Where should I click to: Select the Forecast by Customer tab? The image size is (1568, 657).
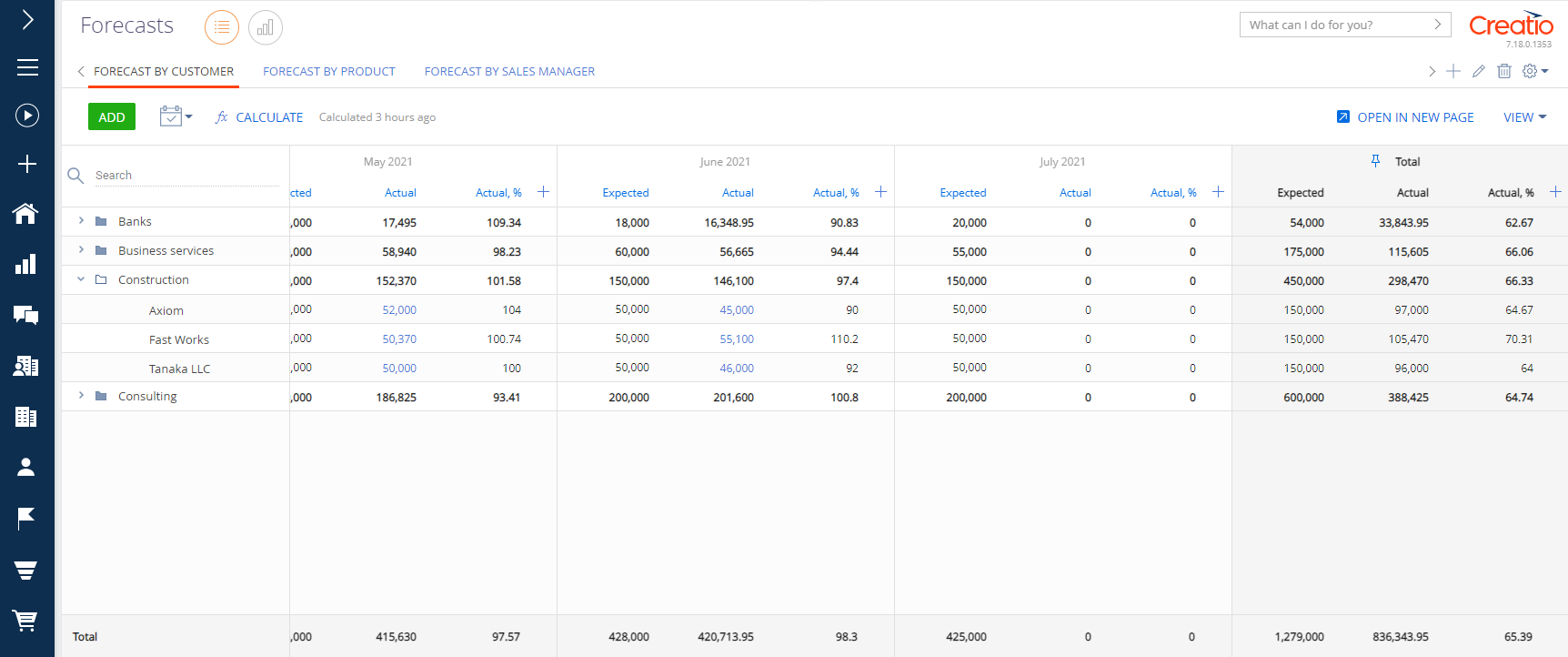pyautogui.click(x=164, y=71)
